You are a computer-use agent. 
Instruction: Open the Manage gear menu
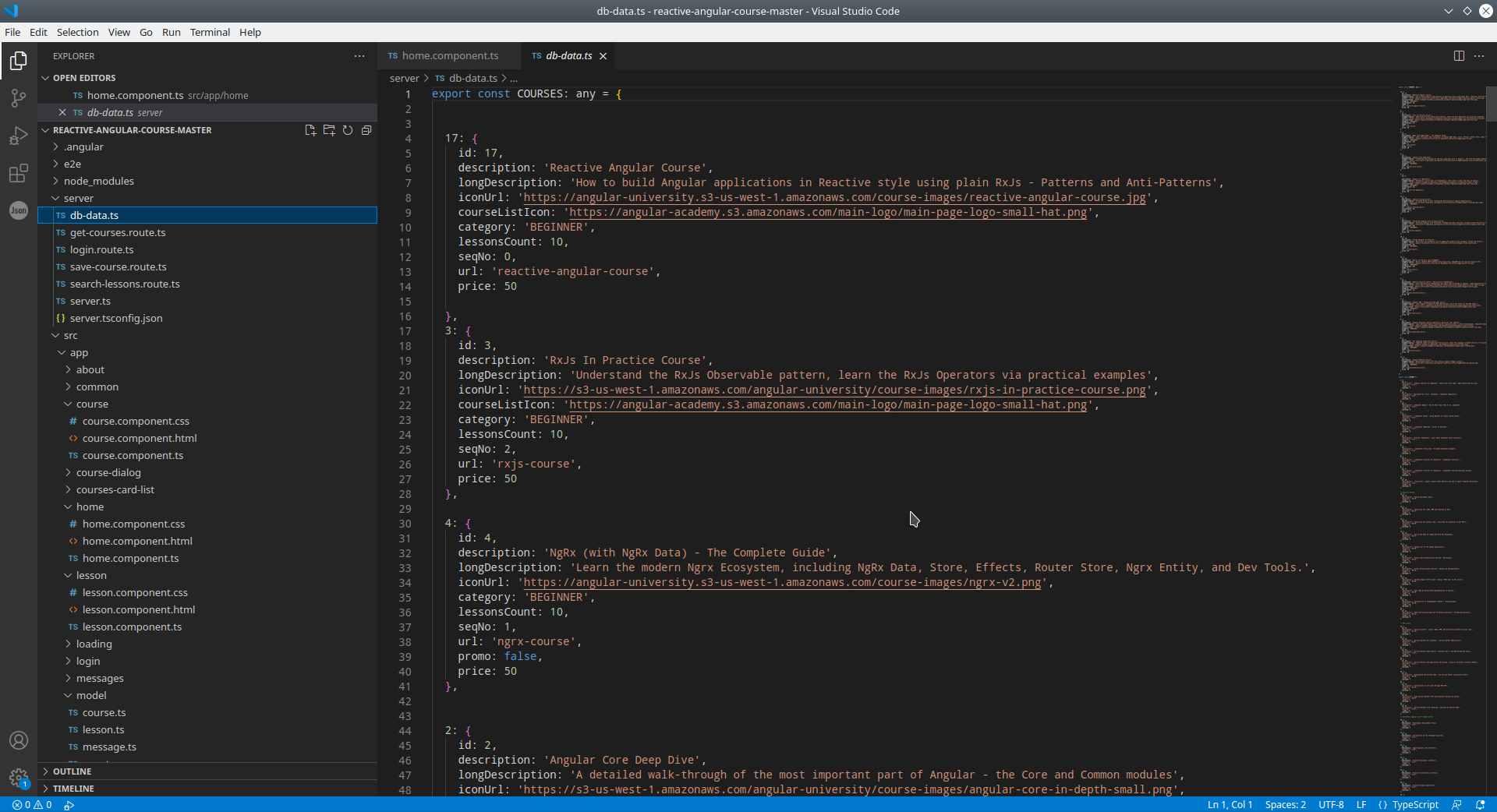click(x=19, y=778)
